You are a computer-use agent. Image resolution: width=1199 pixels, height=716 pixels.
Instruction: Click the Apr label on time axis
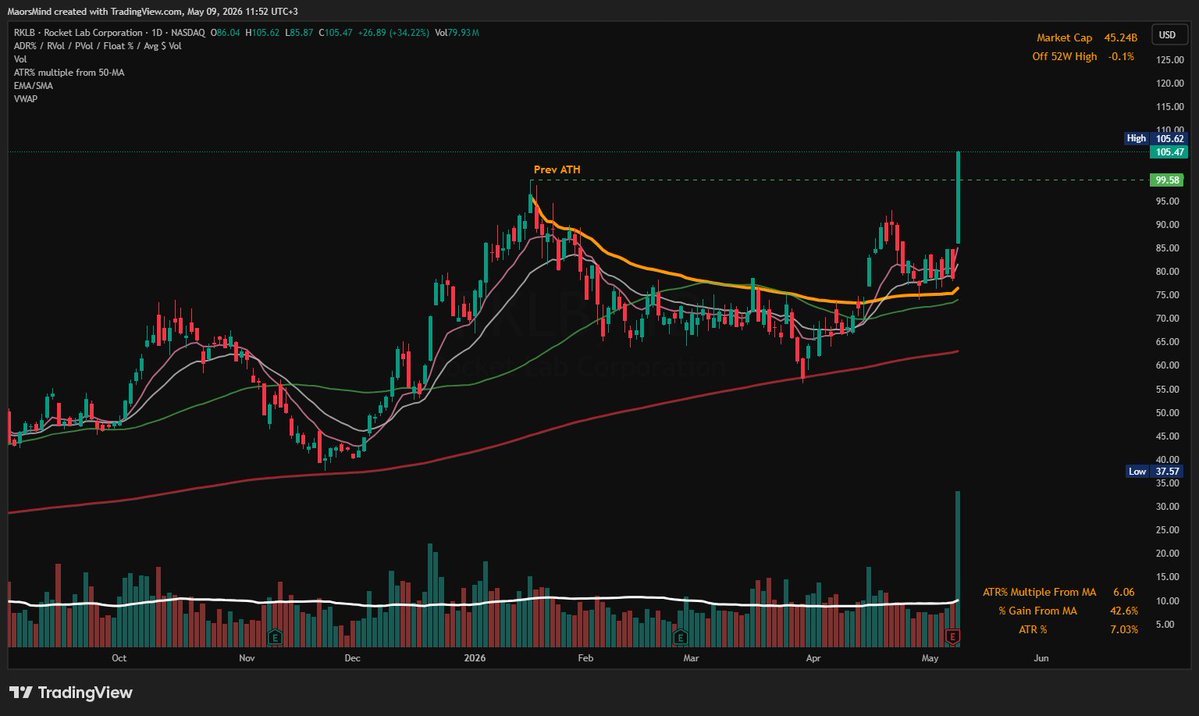click(x=813, y=658)
